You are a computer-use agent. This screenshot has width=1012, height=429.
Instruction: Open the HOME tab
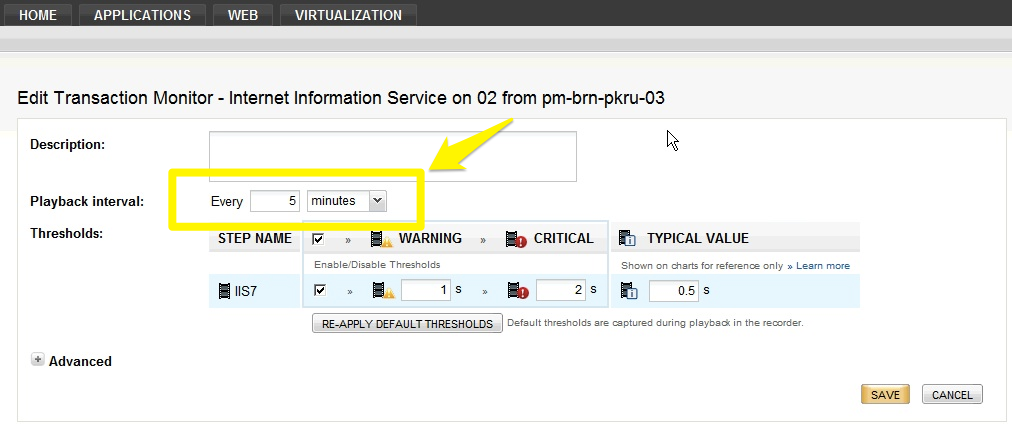pos(38,15)
